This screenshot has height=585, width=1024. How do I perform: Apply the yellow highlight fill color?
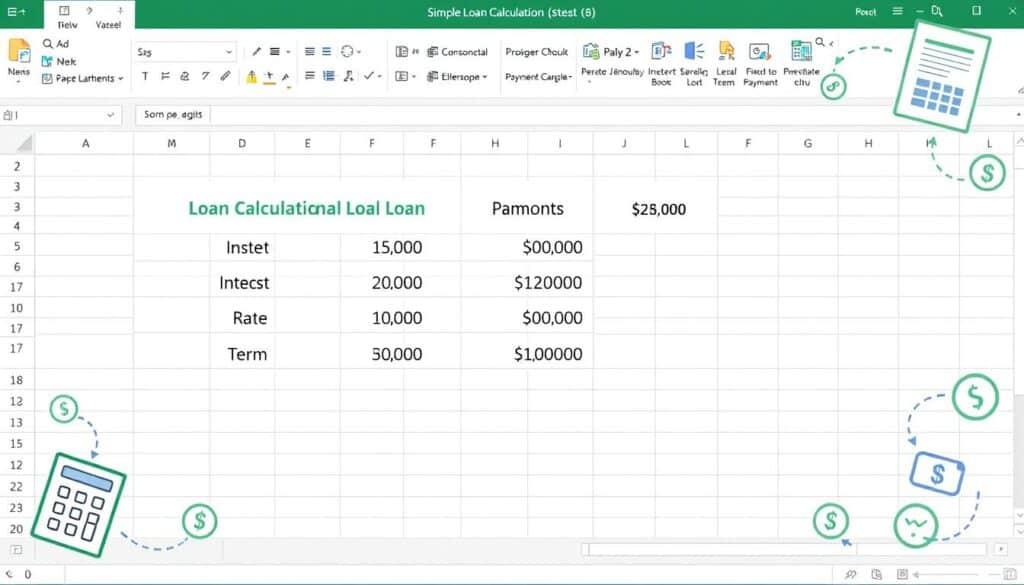click(x=251, y=77)
